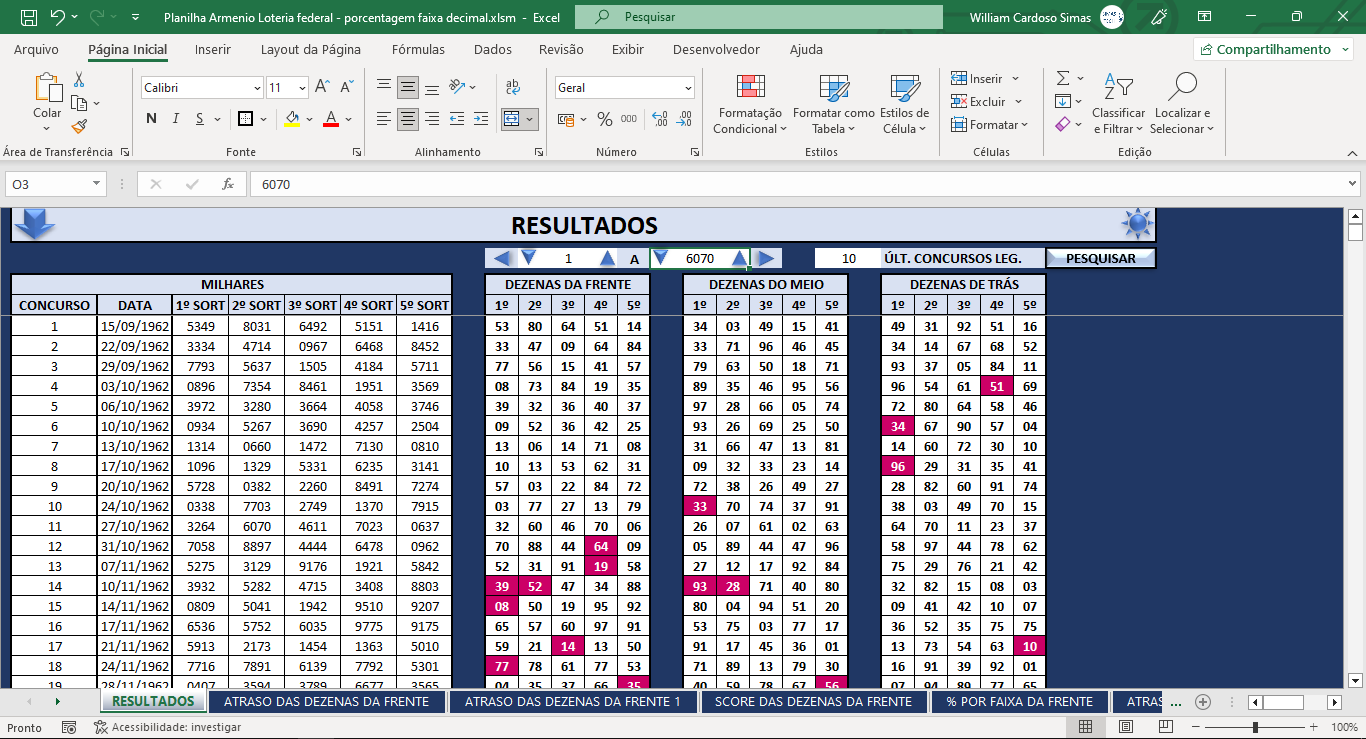This screenshot has height=739, width=1366.
Task: Toggle bold (N) formatting
Action: (x=152, y=119)
